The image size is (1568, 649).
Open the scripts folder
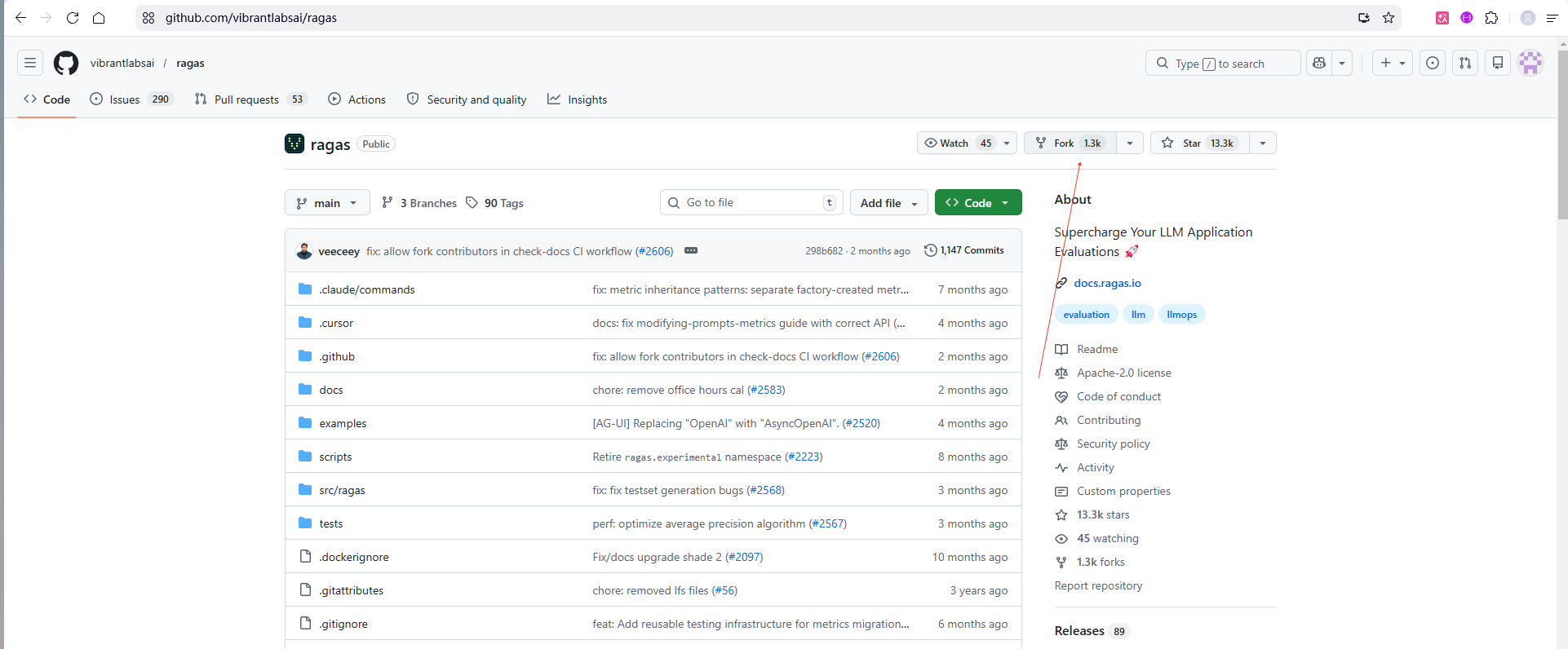tap(335, 457)
